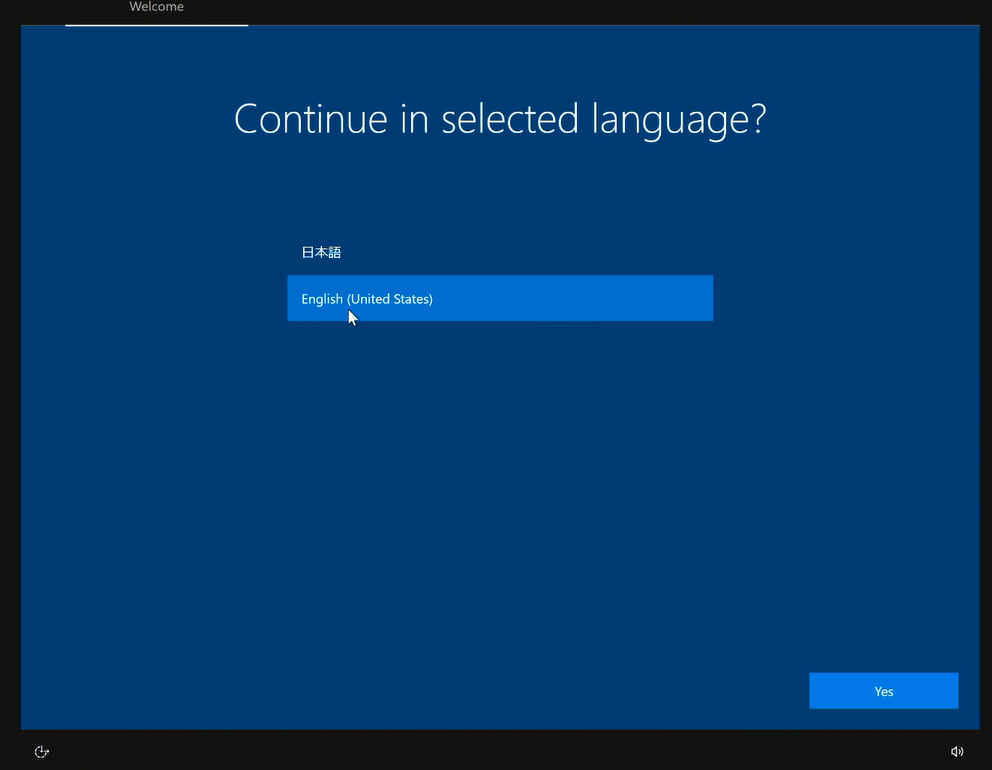
Task: Click the highlighted English (United States) row
Action: 500,298
